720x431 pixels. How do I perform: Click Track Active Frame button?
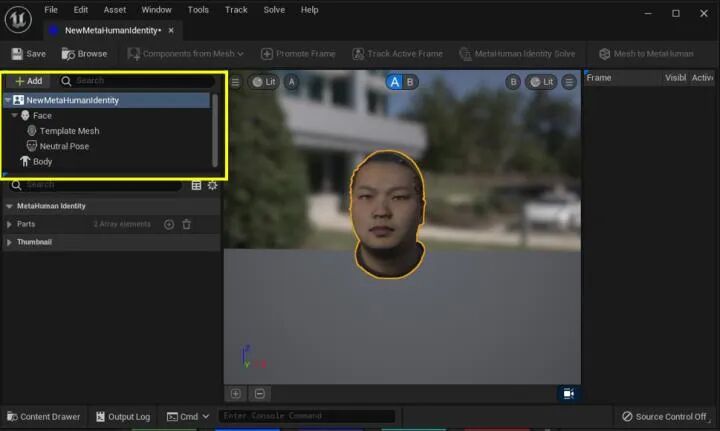(398, 54)
